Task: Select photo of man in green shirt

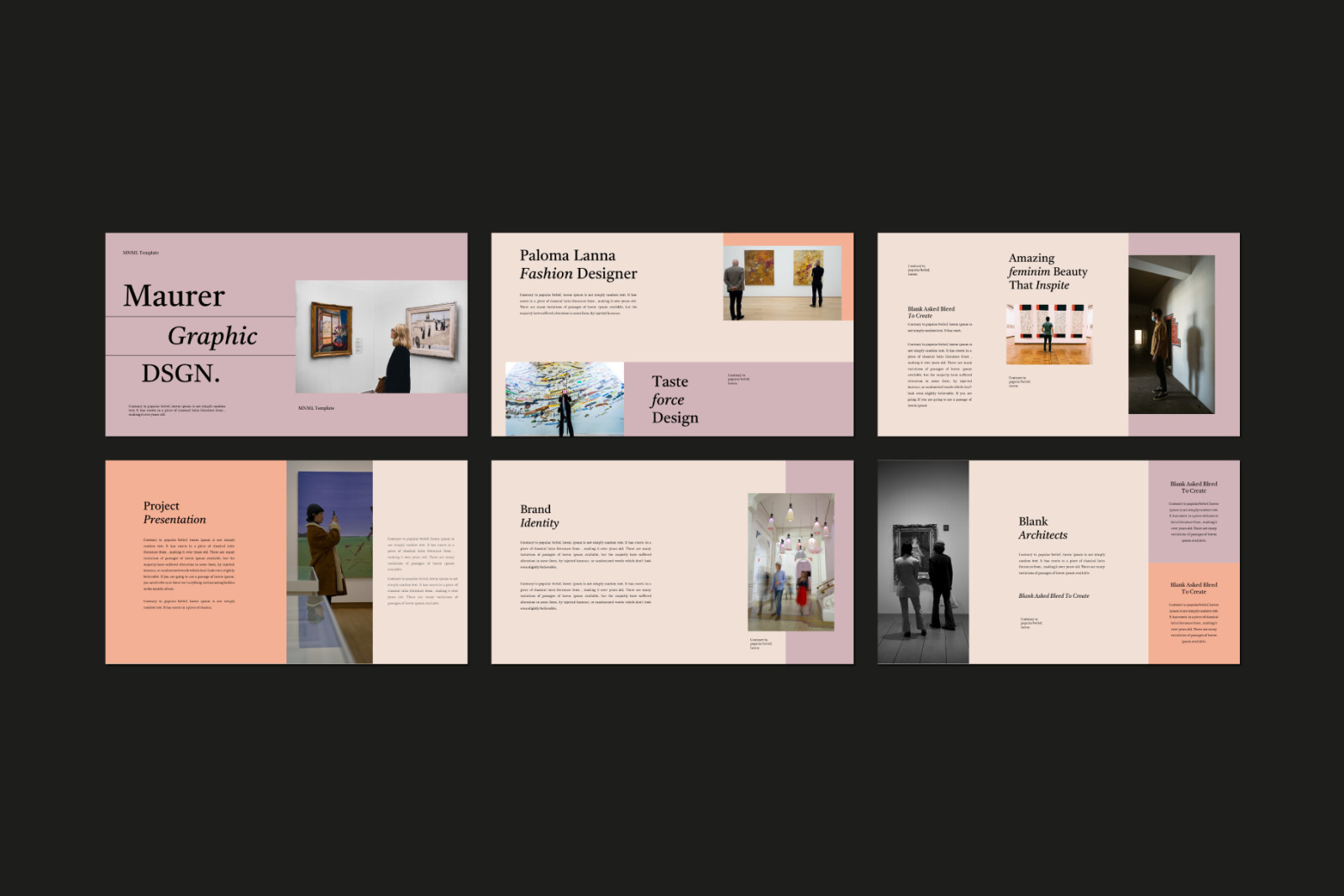Action: [1049, 334]
